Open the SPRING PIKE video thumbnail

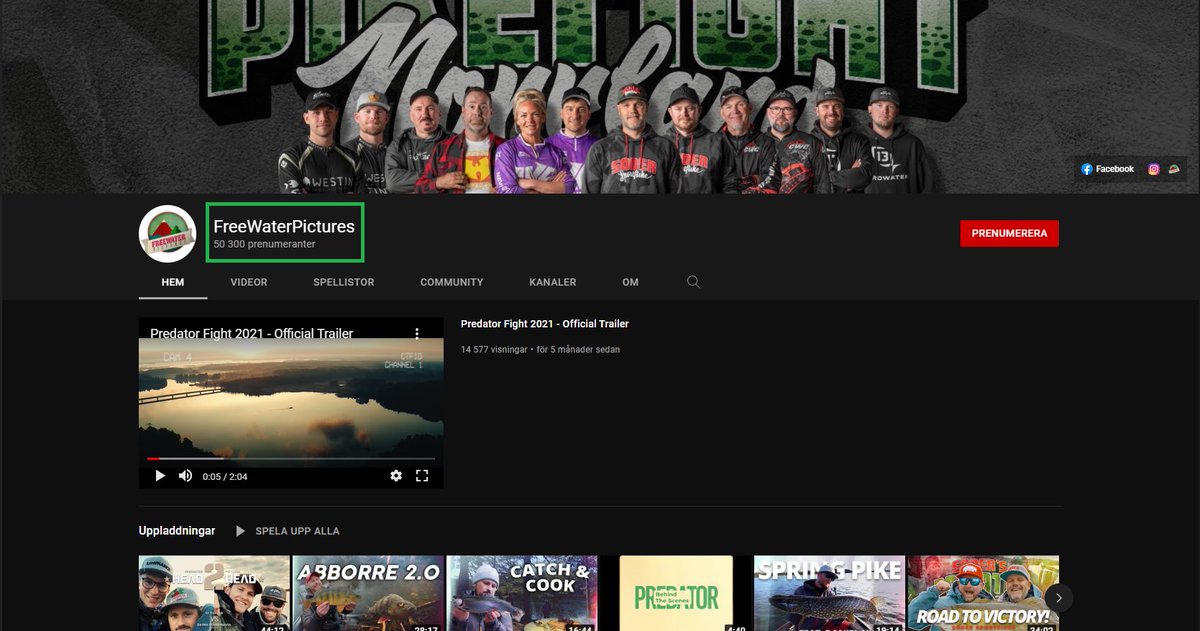pyautogui.click(x=829, y=594)
